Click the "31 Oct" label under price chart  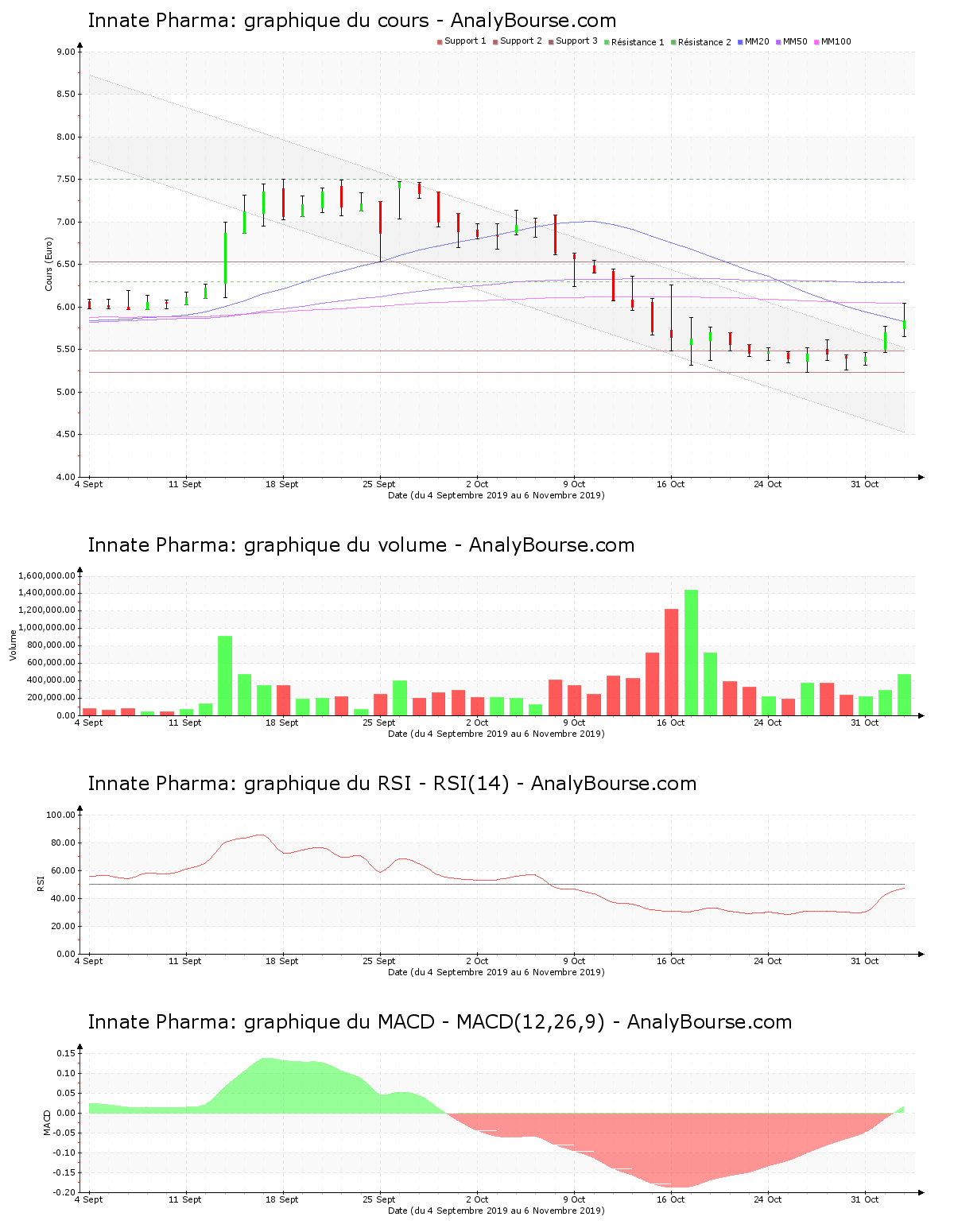[865, 484]
